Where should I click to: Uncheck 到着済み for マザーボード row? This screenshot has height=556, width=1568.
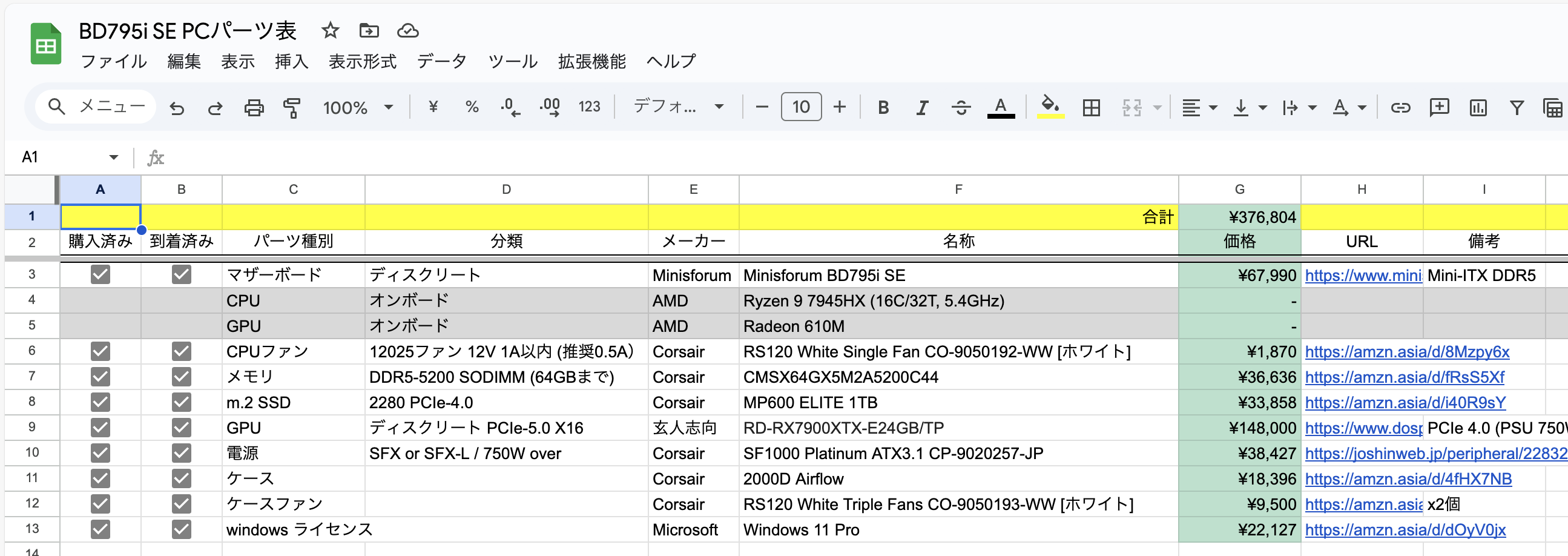[182, 274]
